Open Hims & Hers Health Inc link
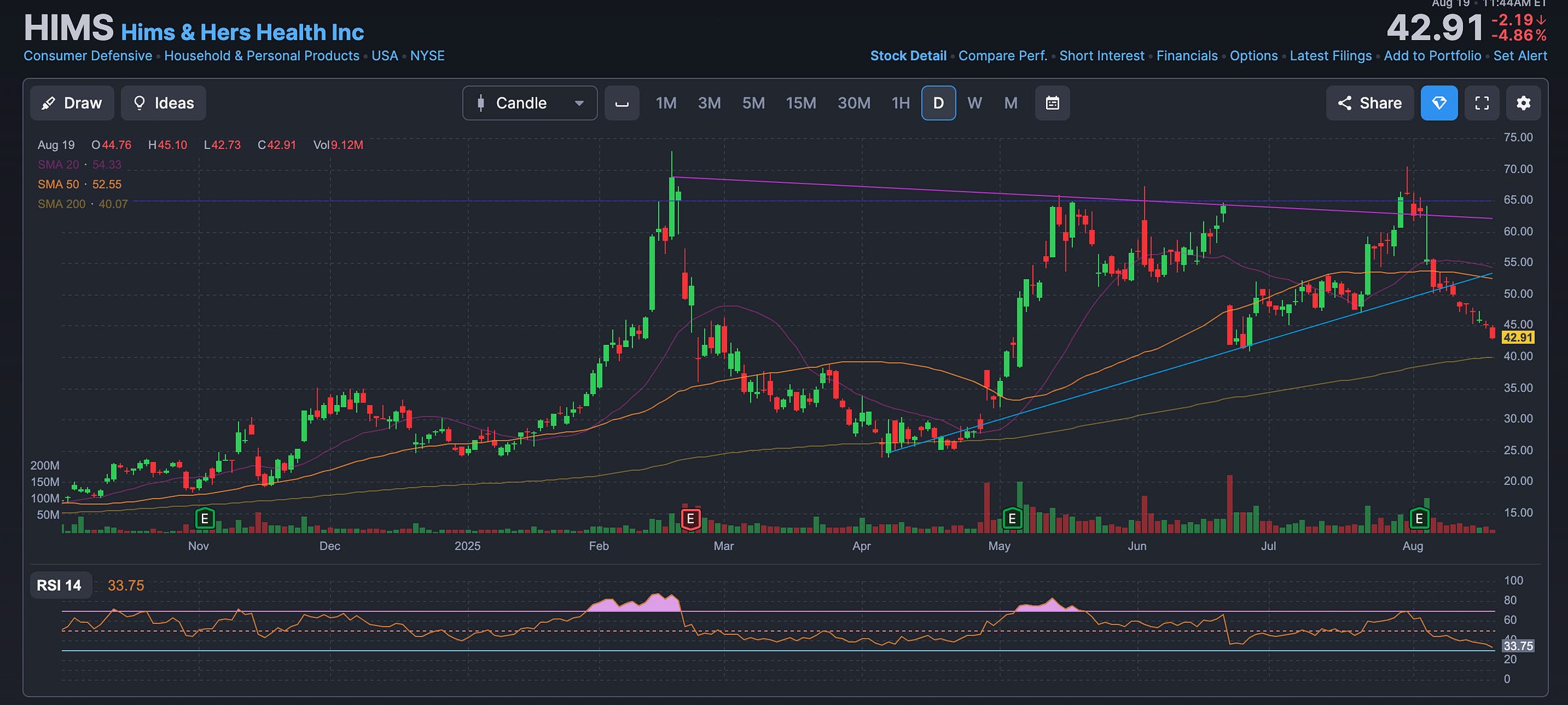The image size is (1568, 705). click(x=242, y=32)
